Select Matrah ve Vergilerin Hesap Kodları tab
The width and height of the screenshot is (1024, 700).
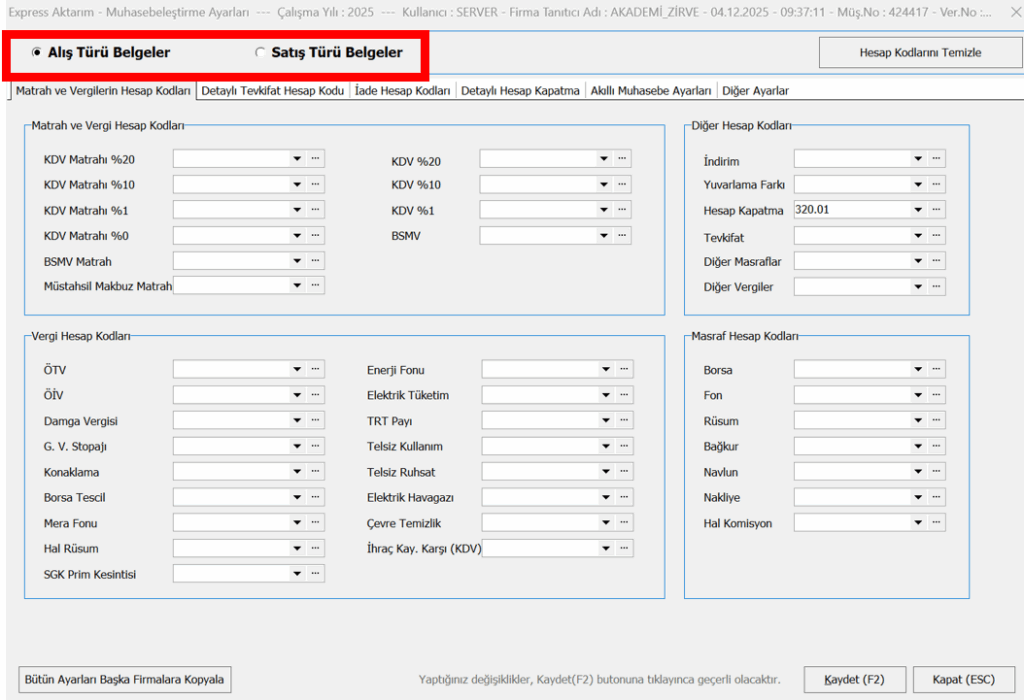point(103,91)
